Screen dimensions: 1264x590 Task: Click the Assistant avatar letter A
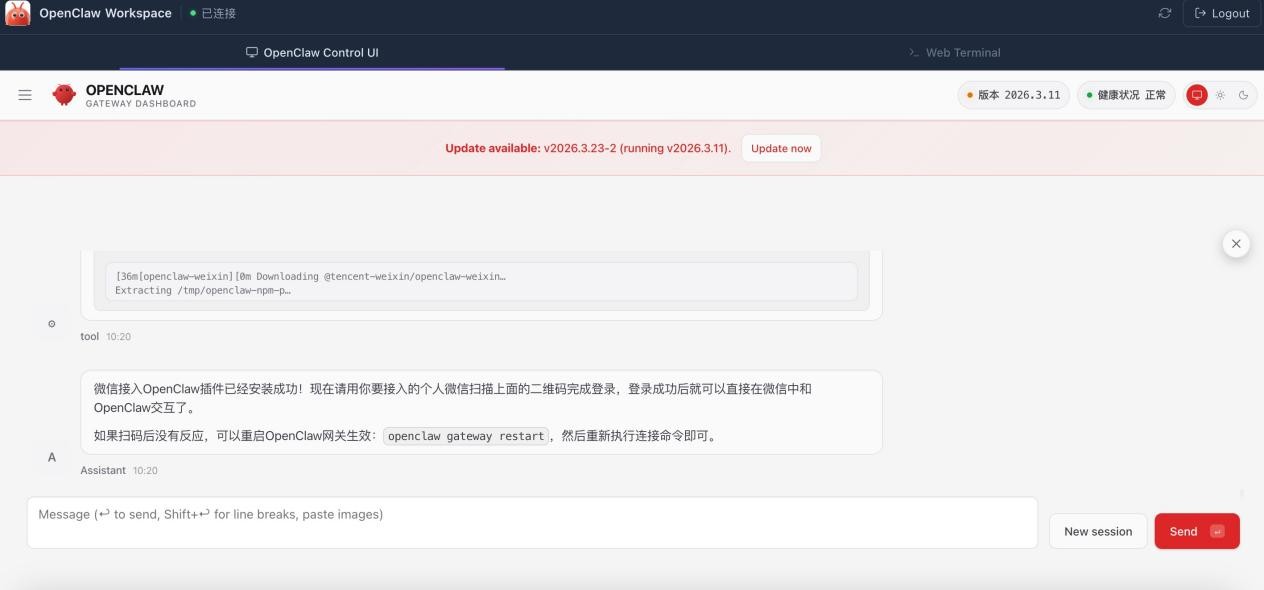[52, 457]
